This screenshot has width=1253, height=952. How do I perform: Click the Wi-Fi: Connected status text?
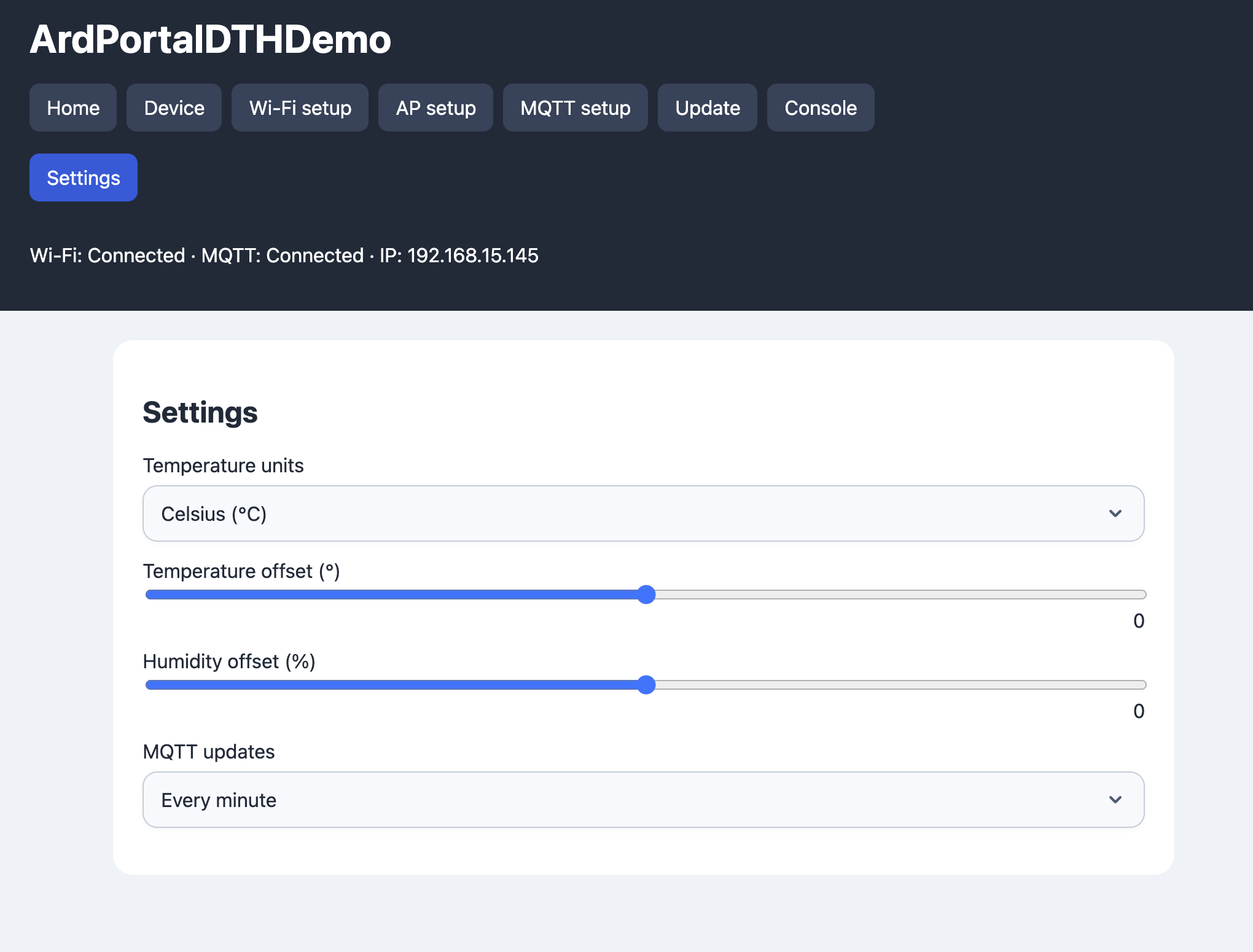107,256
